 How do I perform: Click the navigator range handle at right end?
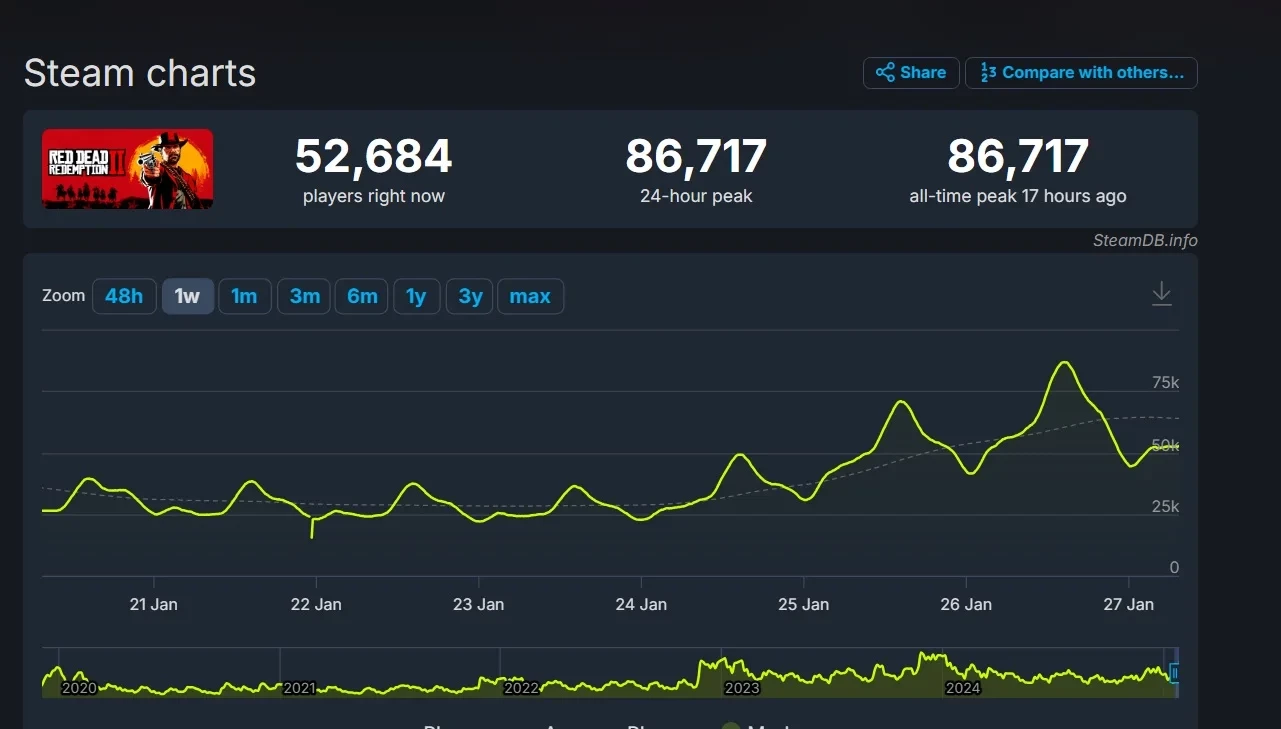pyautogui.click(x=1174, y=673)
